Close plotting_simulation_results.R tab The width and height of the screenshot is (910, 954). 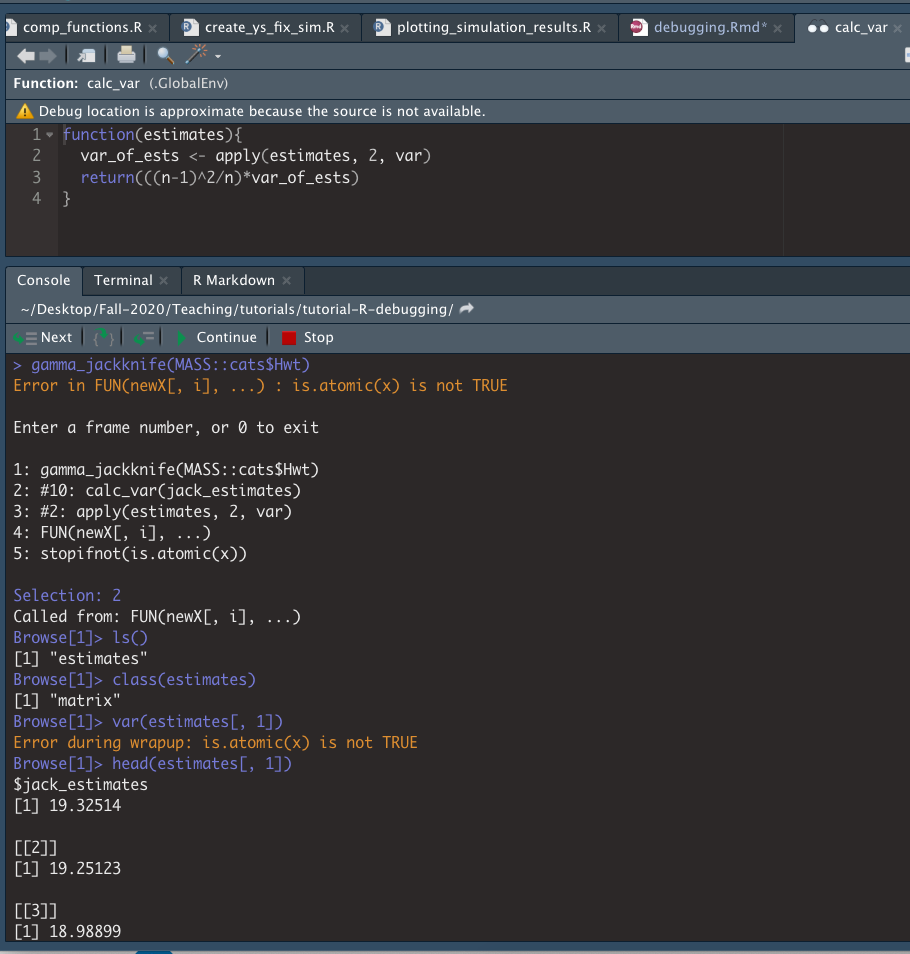602,29
